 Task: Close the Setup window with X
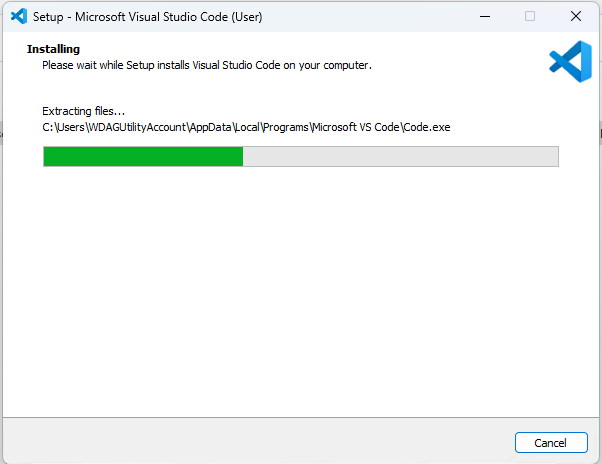coord(576,16)
